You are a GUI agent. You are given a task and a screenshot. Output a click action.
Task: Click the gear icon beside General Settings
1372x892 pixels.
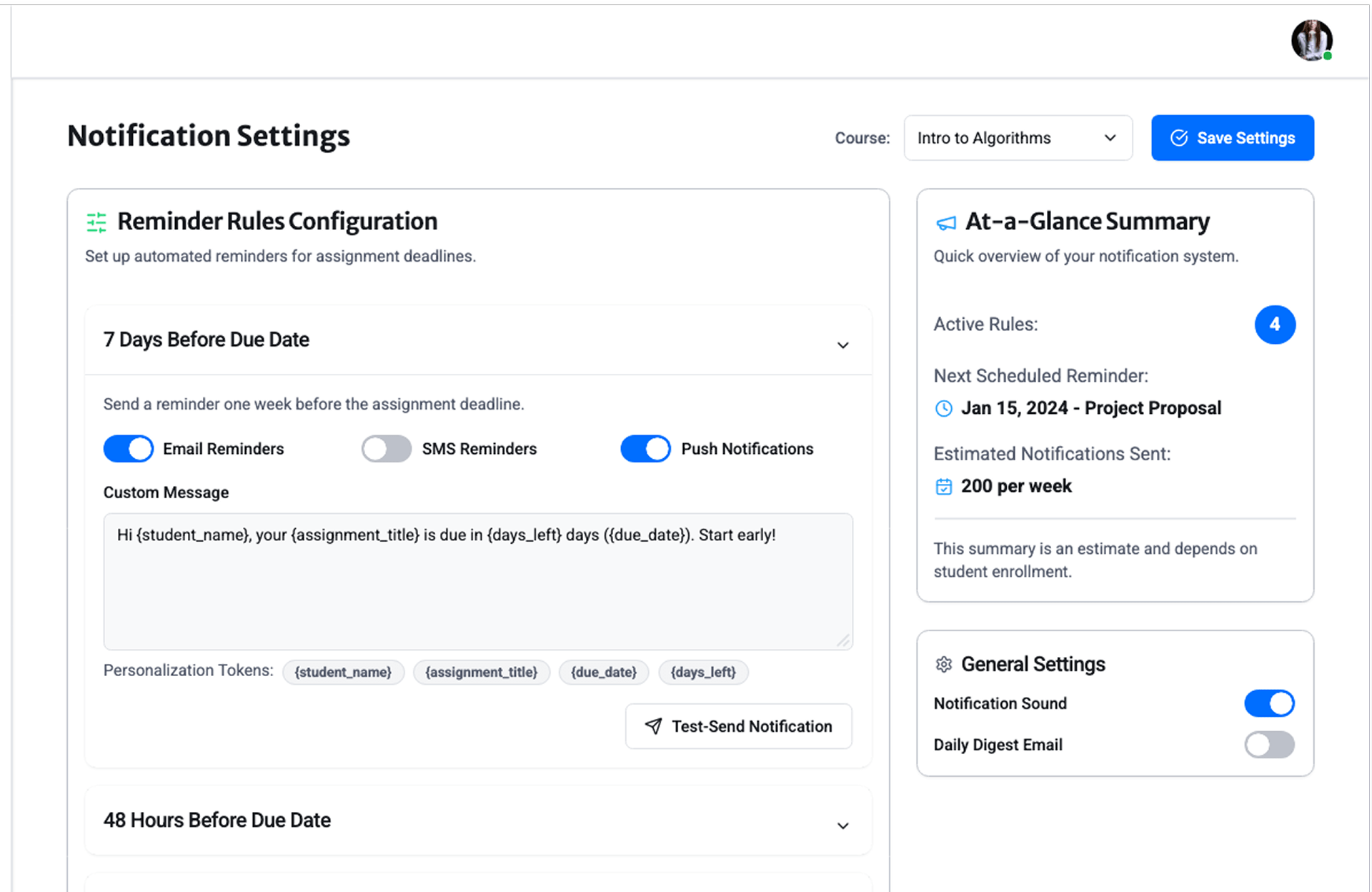tap(943, 664)
